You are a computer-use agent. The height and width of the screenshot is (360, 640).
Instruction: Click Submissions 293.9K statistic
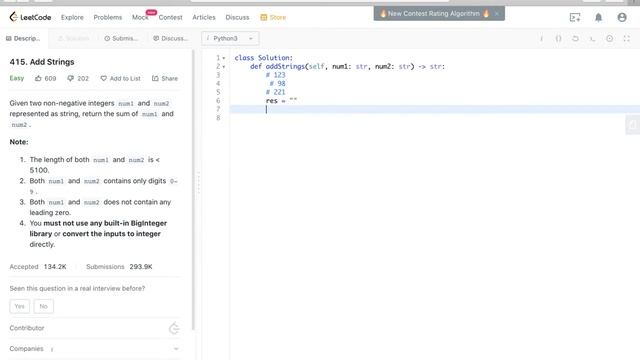pos(119,267)
